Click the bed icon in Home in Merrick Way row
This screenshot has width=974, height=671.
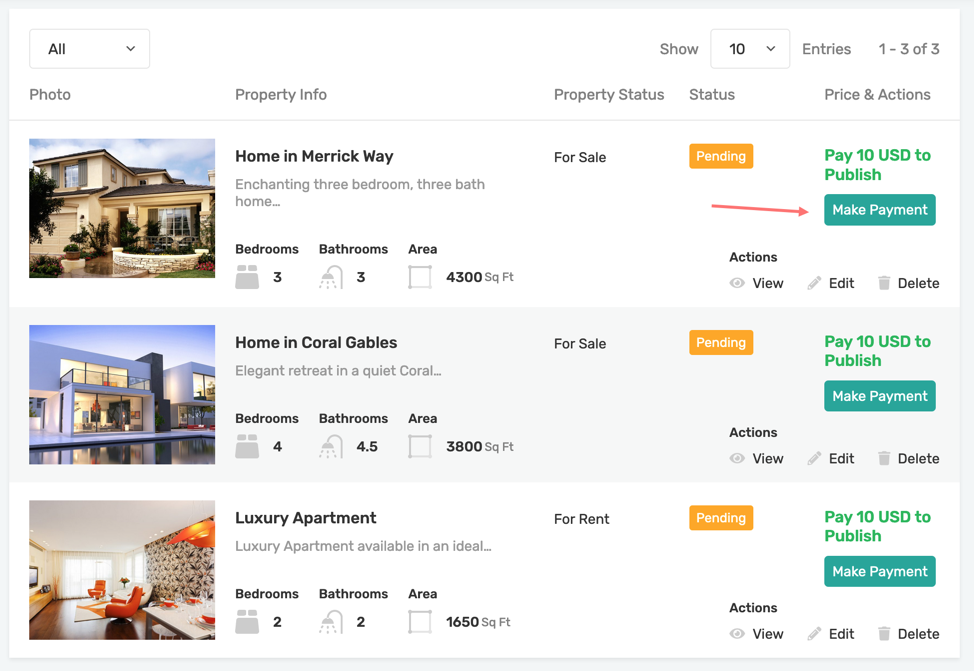247,277
